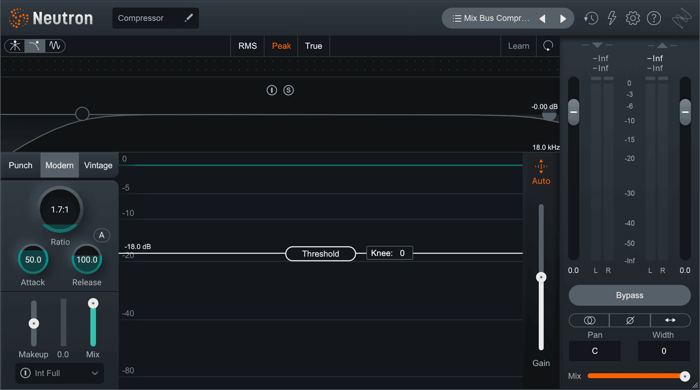Click the Bypass button
Screen dimensions: 700x390
629,295
